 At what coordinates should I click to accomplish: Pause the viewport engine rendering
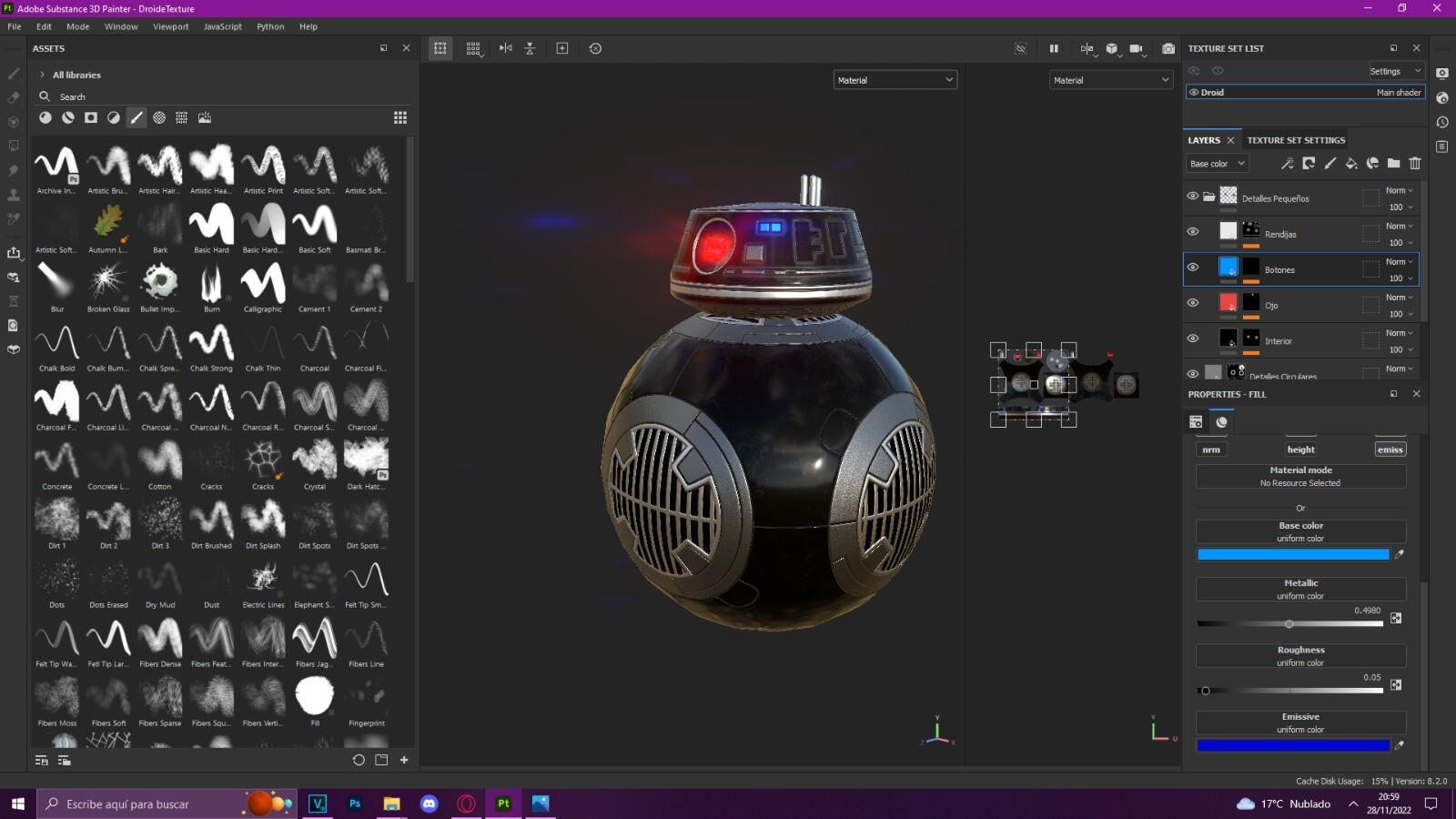(x=1055, y=48)
